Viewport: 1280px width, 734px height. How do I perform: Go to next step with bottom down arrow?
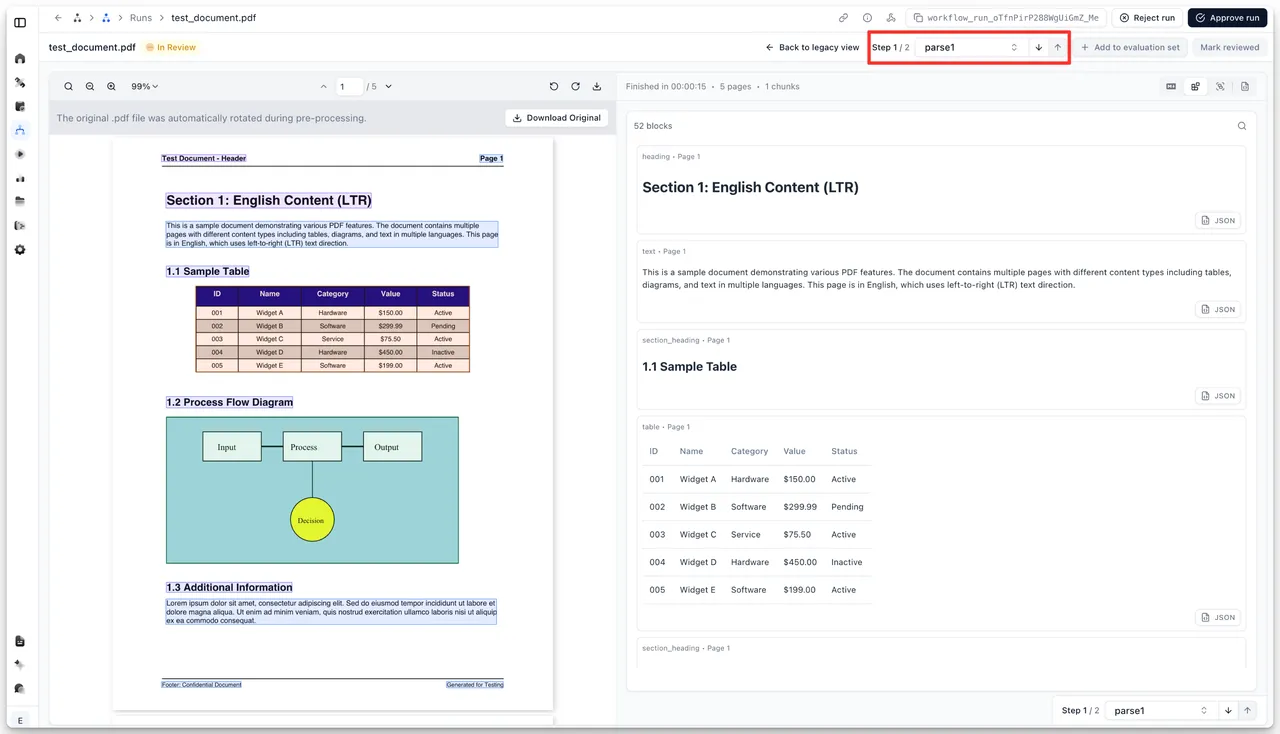[1228, 710]
